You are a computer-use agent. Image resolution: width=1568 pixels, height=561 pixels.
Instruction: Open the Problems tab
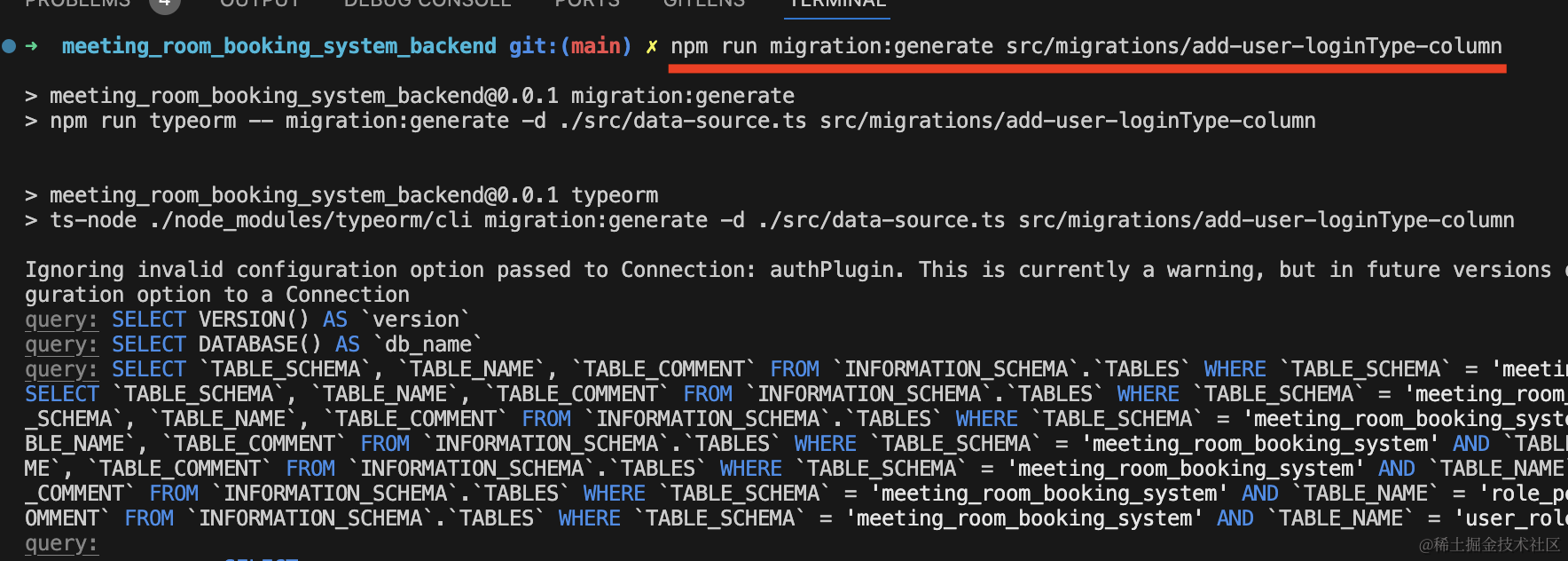pos(78,4)
